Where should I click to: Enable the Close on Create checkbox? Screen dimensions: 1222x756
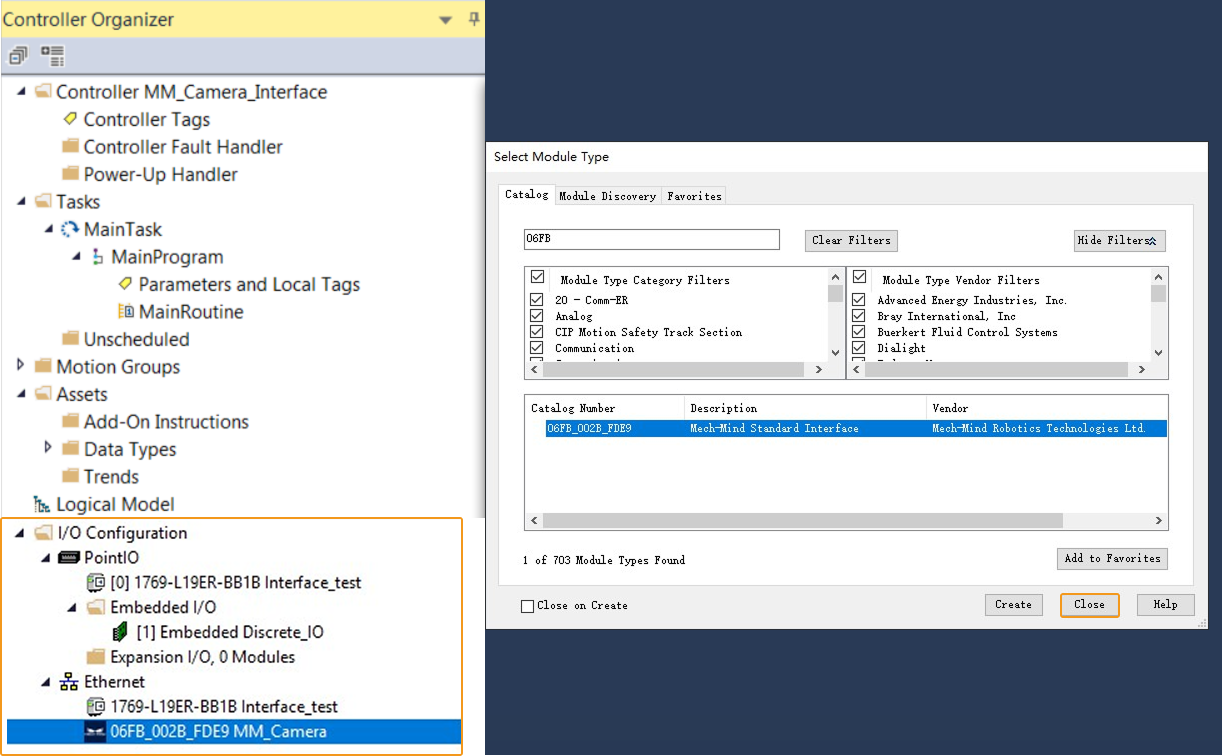(x=528, y=606)
